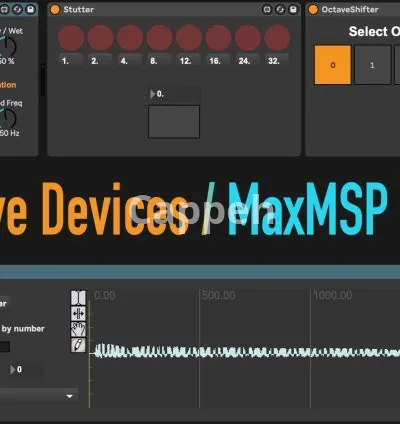The width and height of the screenshot is (400, 424).
Task: Click the number box labeled 1.
Action: click(71, 61)
